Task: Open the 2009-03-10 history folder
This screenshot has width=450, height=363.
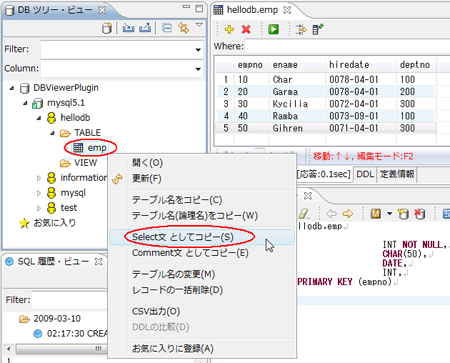Action: coord(57,319)
